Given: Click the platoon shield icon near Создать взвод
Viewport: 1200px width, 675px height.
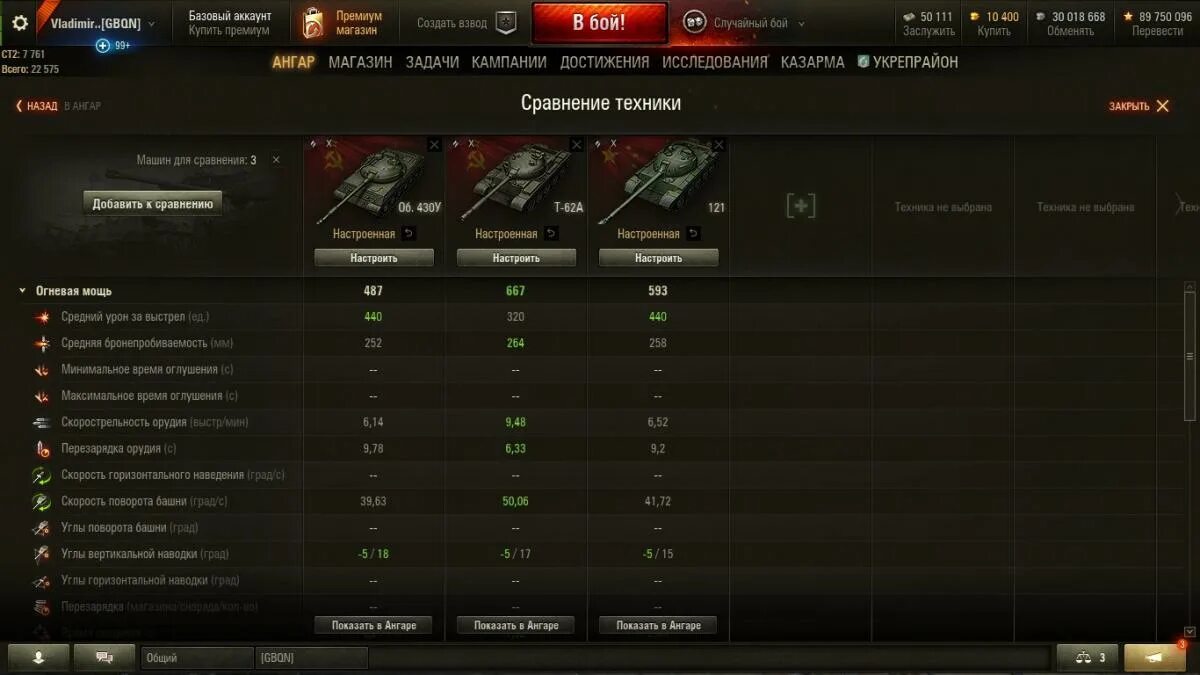Looking at the screenshot, I should point(506,23).
